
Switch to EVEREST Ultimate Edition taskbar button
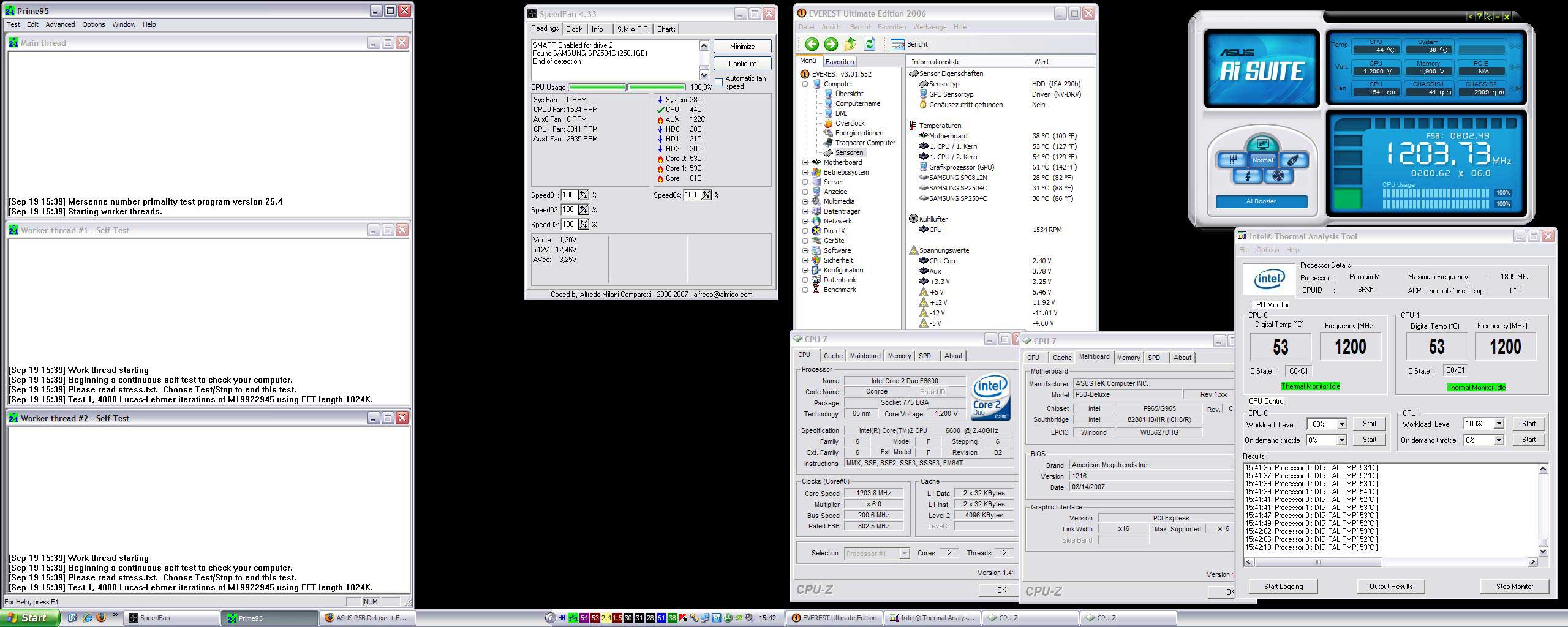coord(835,618)
